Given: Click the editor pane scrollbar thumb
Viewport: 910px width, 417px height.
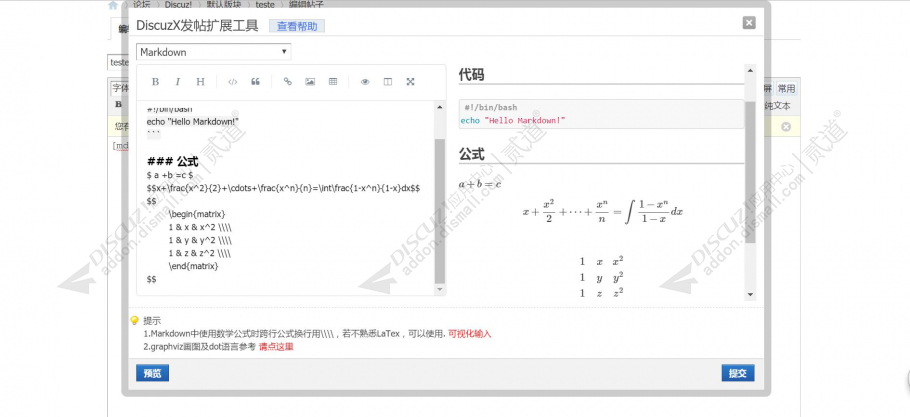Looking at the screenshot, I should (x=439, y=211).
